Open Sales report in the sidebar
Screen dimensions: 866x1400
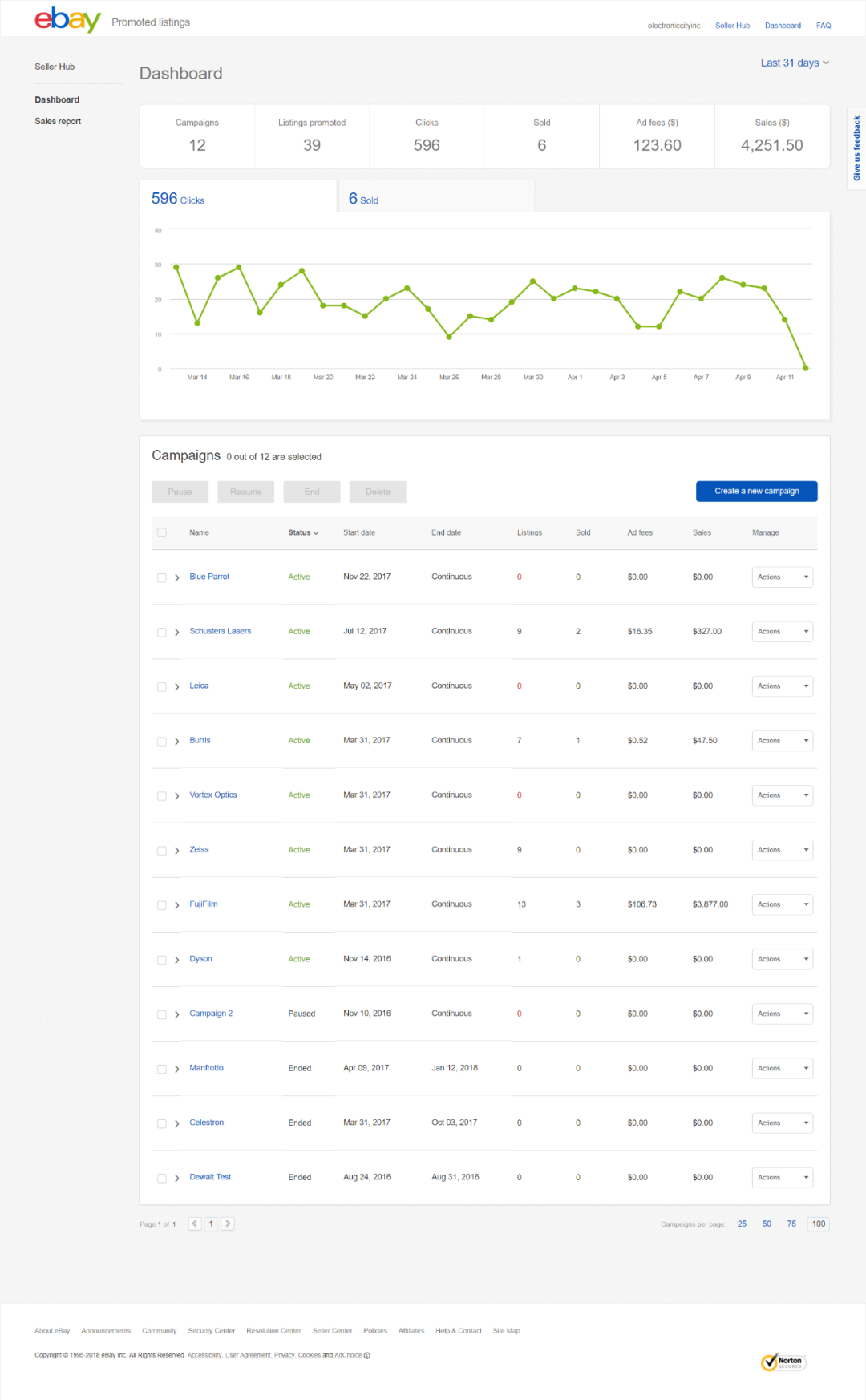(58, 121)
